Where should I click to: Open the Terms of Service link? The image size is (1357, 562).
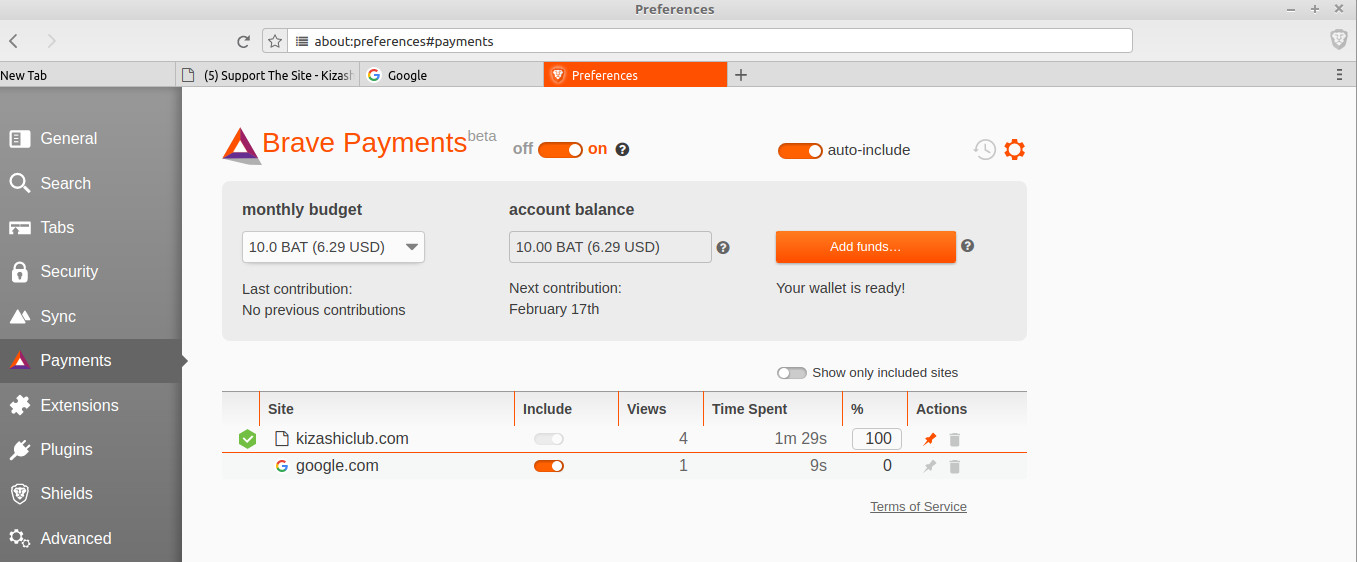pyautogui.click(x=918, y=507)
